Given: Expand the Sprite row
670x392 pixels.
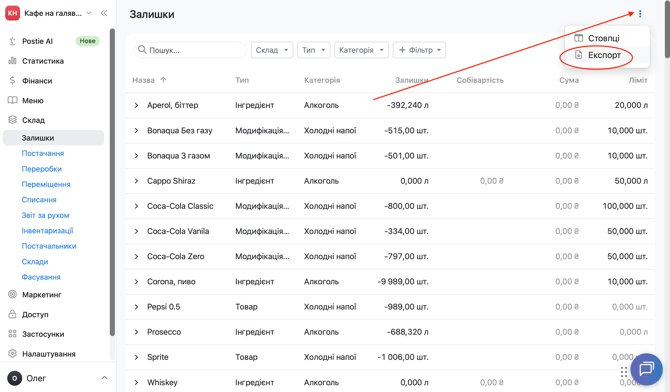Looking at the screenshot, I should pos(136,357).
